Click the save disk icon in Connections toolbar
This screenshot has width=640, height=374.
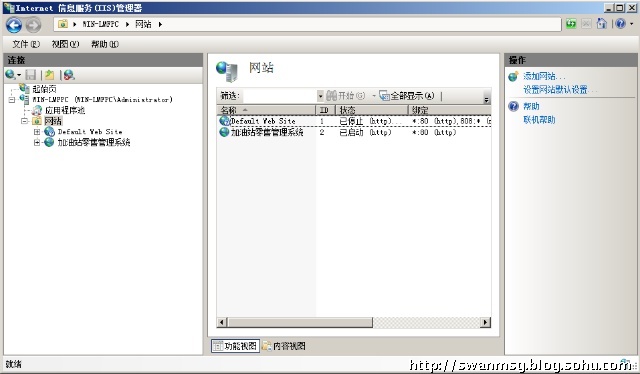(31, 75)
